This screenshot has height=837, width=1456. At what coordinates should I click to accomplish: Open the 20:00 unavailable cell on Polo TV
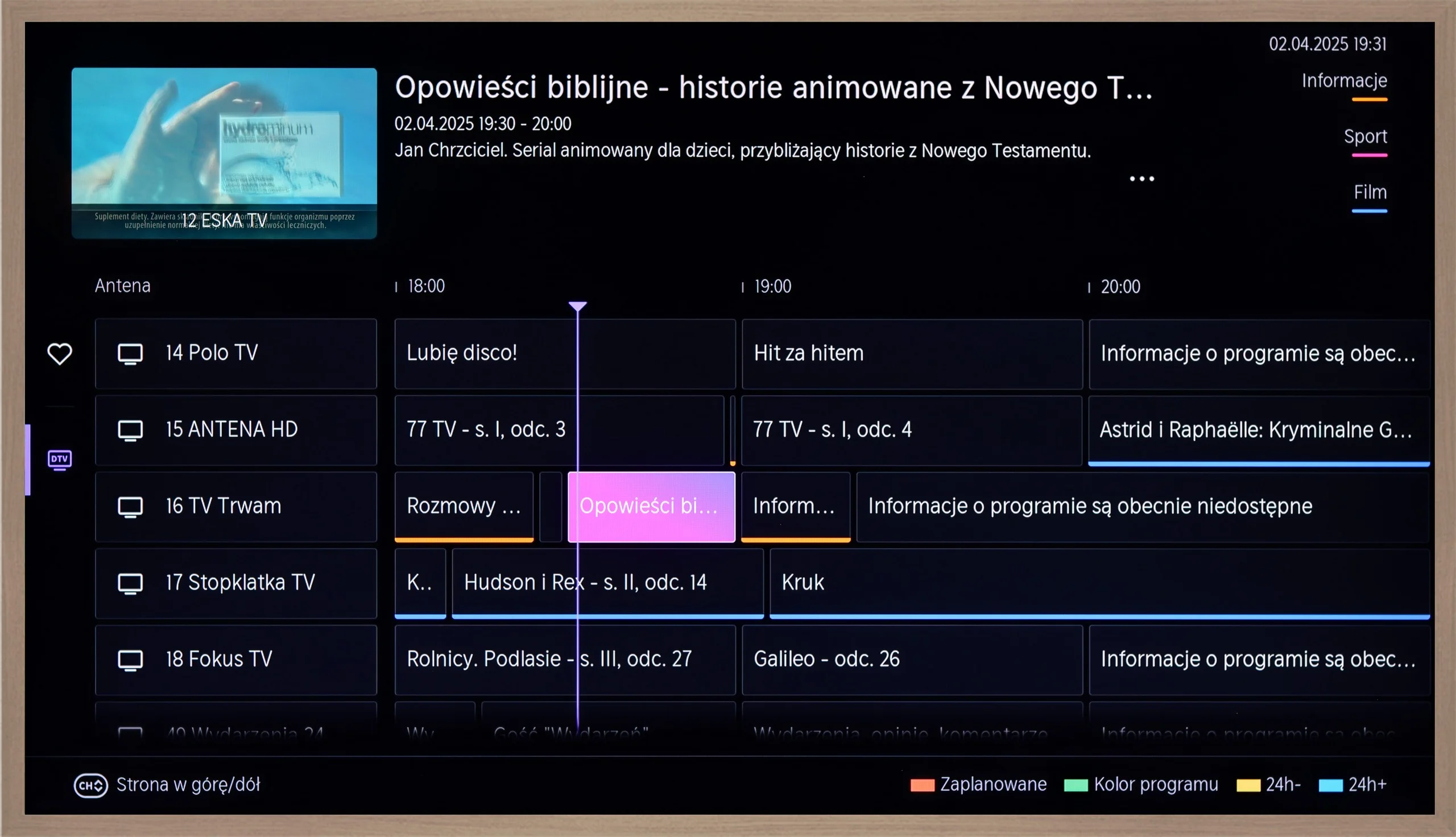coord(1259,354)
